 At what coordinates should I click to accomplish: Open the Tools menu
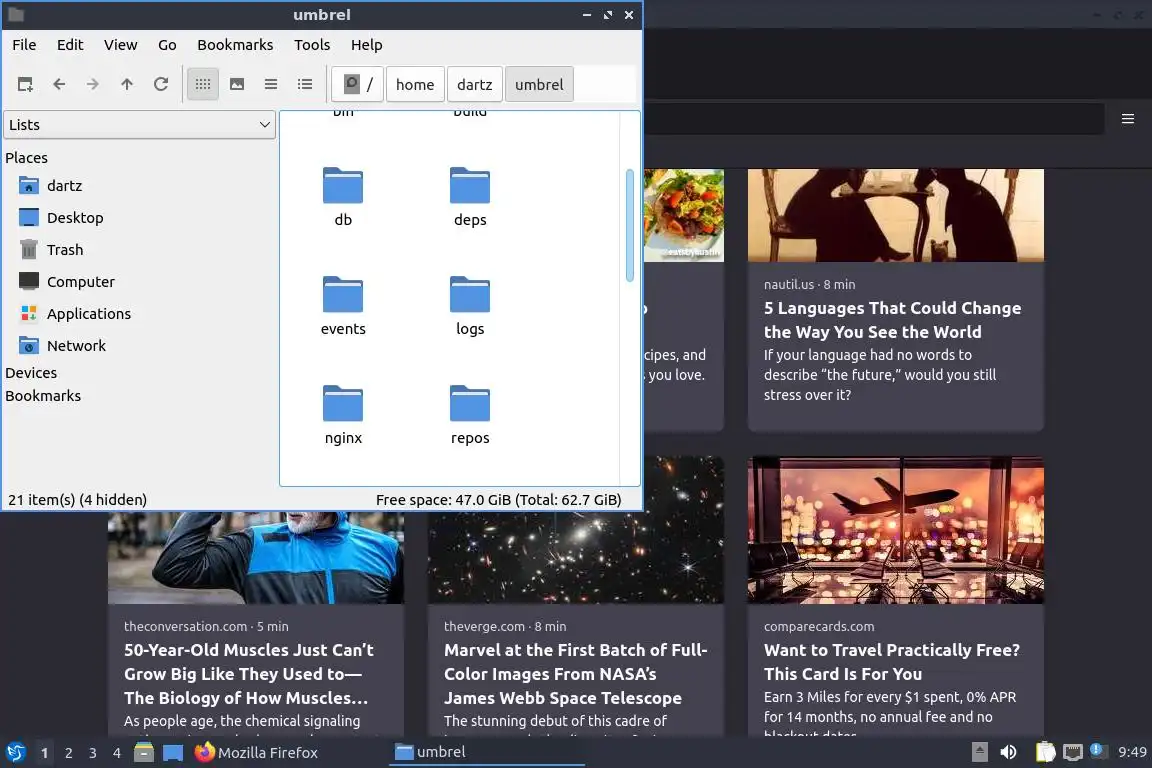(312, 45)
